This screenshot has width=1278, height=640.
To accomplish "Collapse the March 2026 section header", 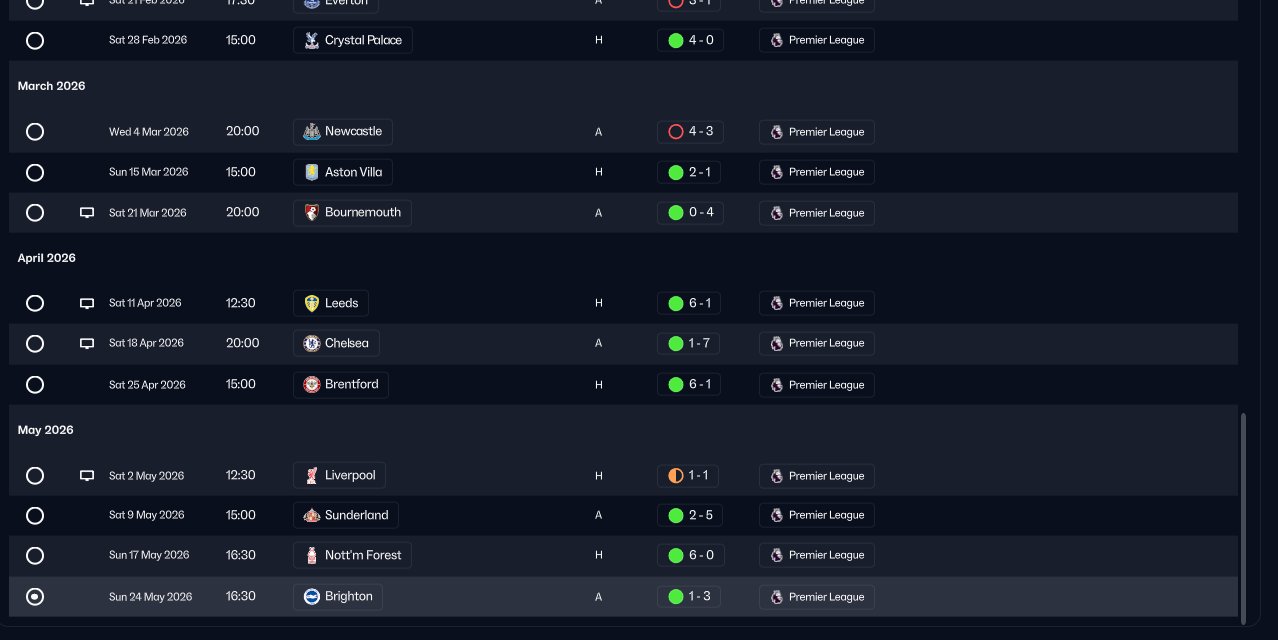I will point(52,86).
